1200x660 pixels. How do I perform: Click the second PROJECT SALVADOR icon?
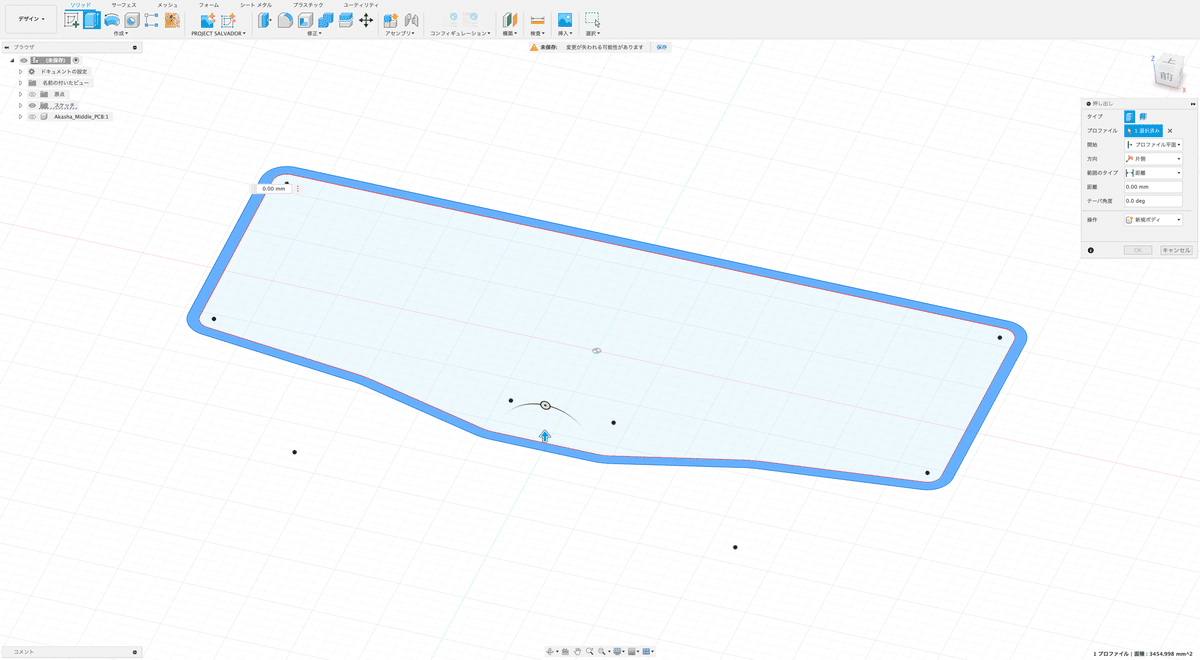[x=228, y=20]
